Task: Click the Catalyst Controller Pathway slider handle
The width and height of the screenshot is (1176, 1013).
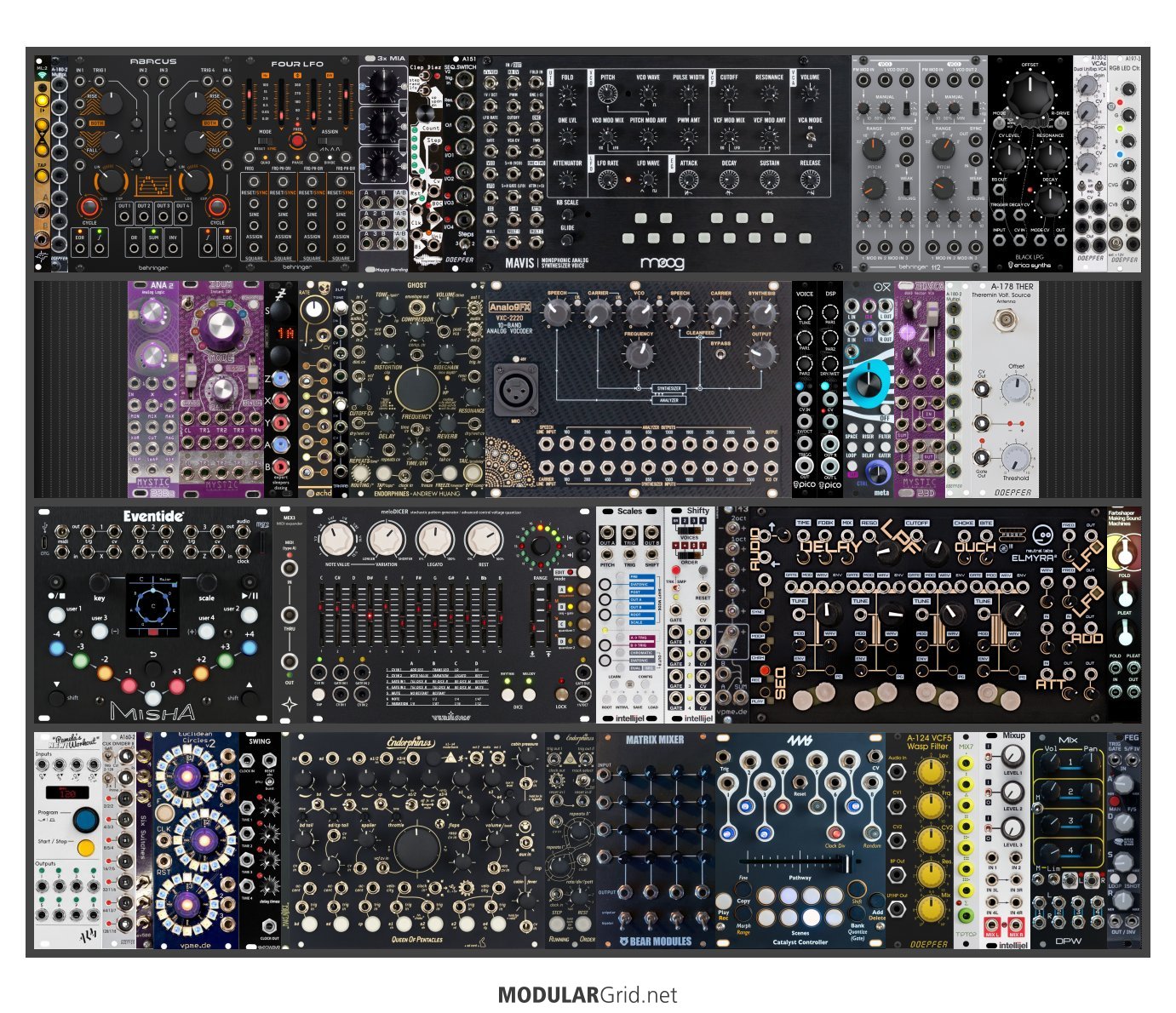Action: (x=847, y=863)
